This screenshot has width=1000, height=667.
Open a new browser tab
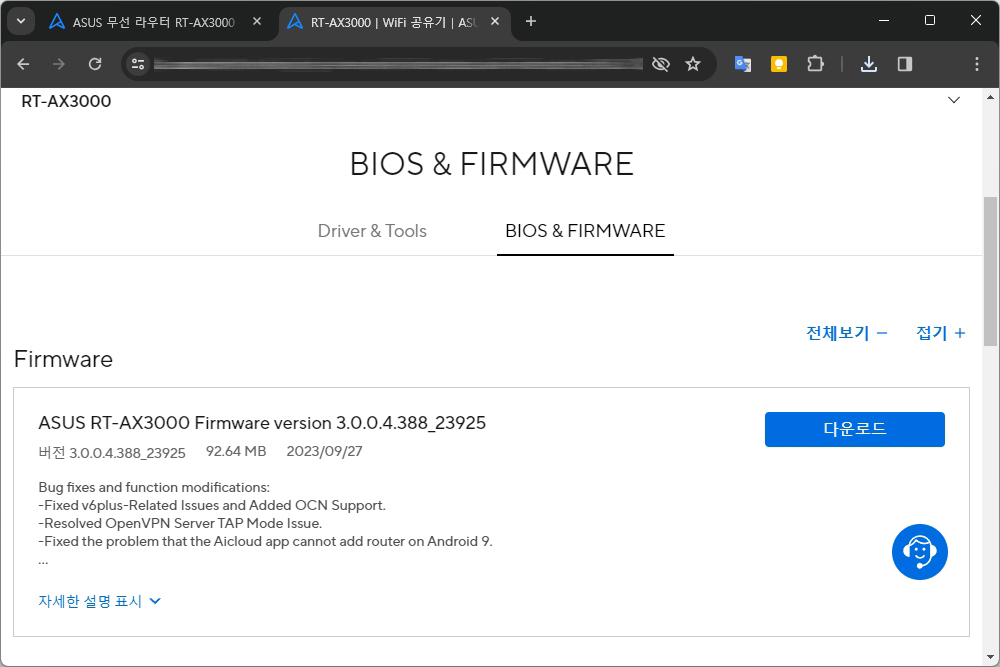pyautogui.click(x=531, y=22)
